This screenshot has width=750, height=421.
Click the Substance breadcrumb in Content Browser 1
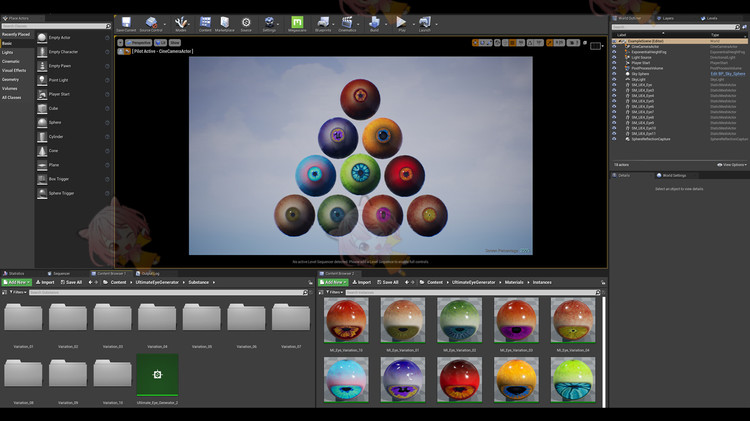point(199,282)
